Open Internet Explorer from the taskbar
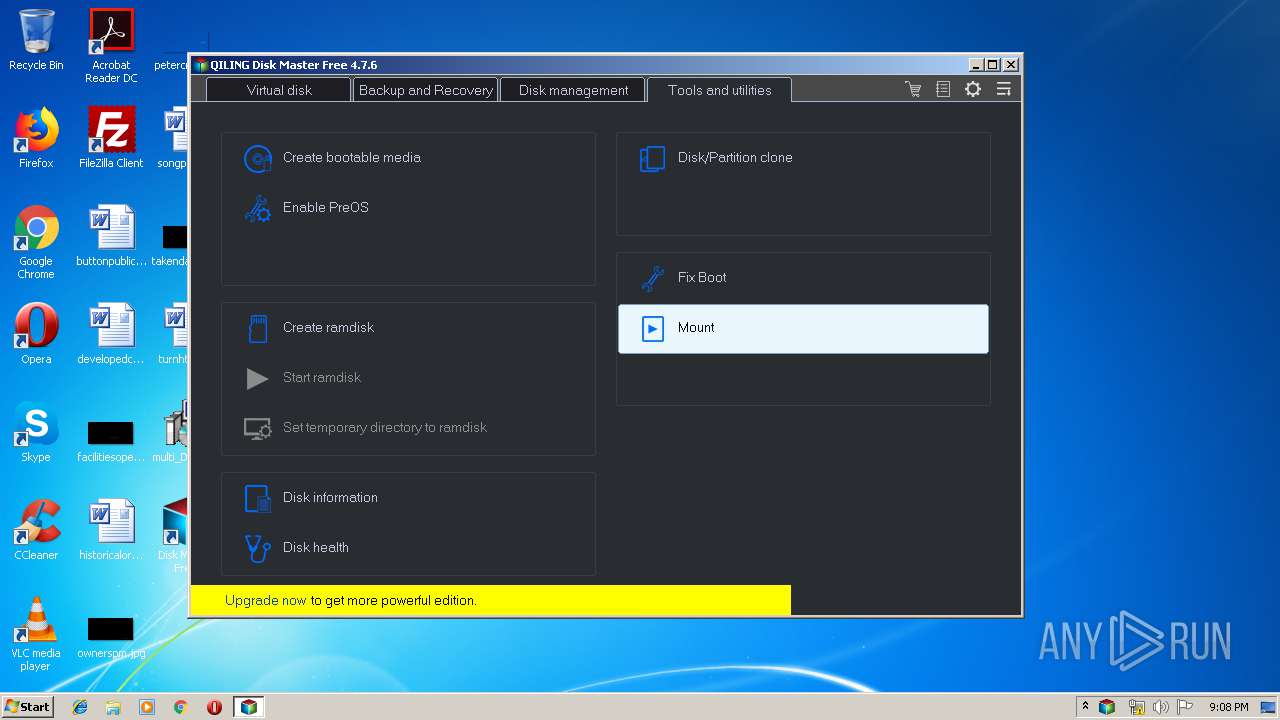Image resolution: width=1280 pixels, height=720 pixels. [x=80, y=707]
